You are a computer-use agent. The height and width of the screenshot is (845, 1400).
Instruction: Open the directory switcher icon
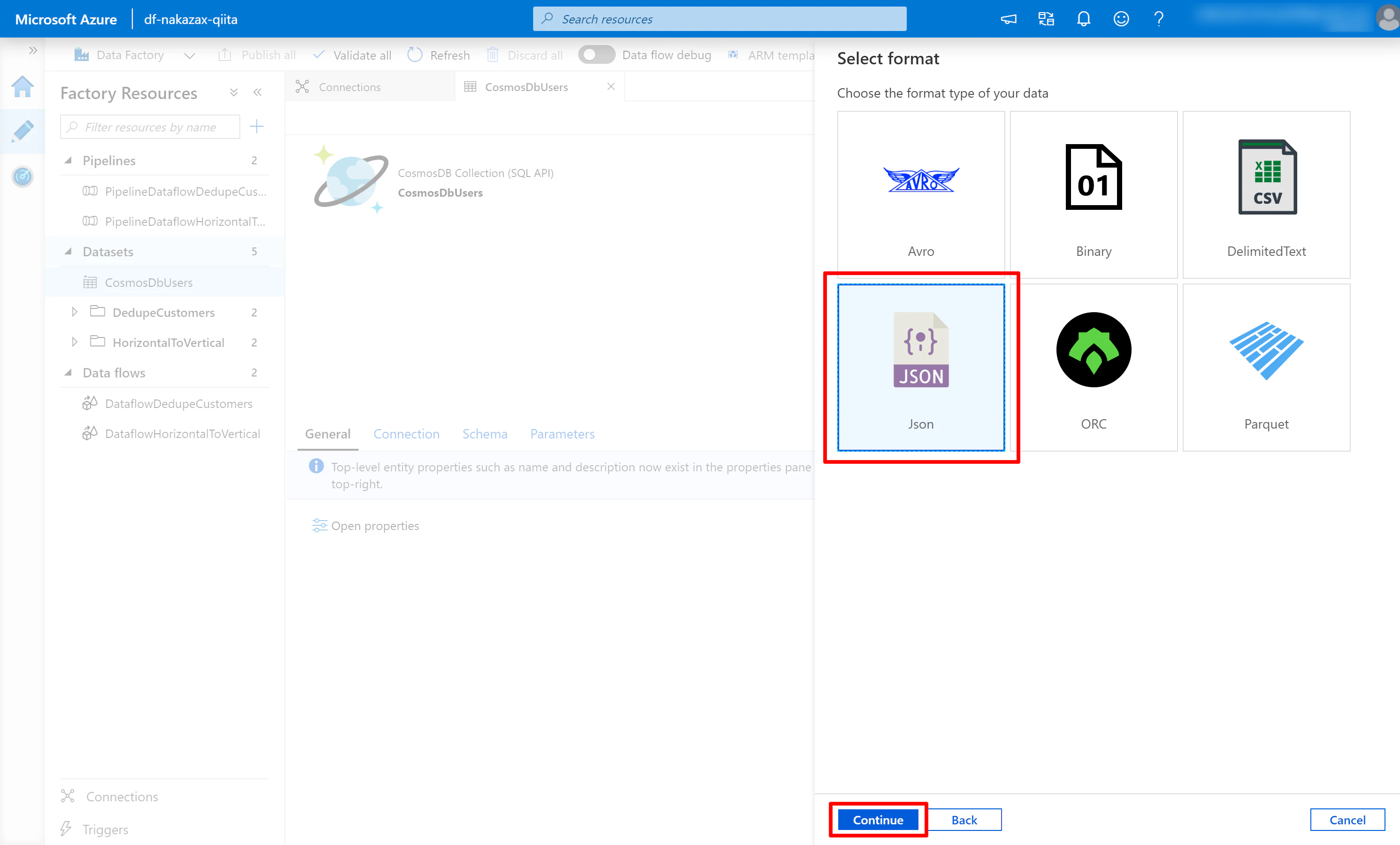(1046, 19)
